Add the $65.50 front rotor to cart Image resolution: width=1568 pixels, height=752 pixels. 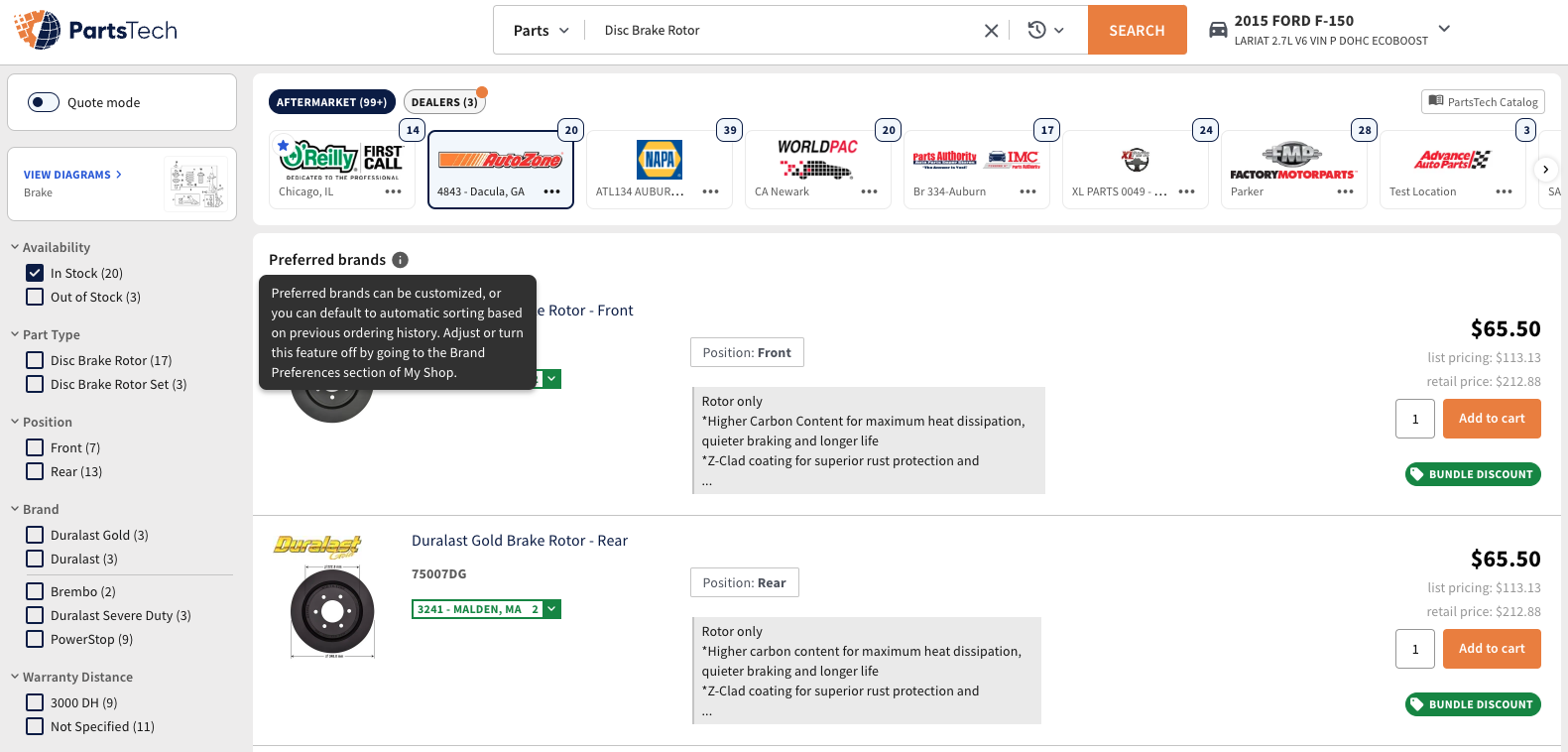coord(1492,419)
